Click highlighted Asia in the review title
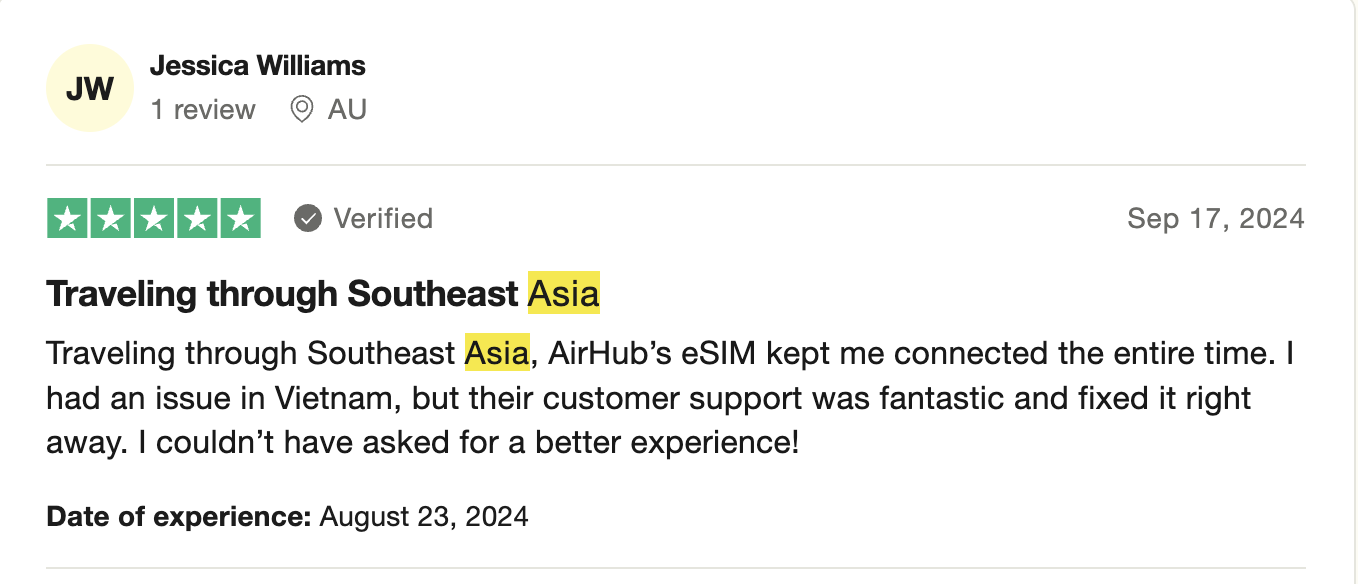 564,293
